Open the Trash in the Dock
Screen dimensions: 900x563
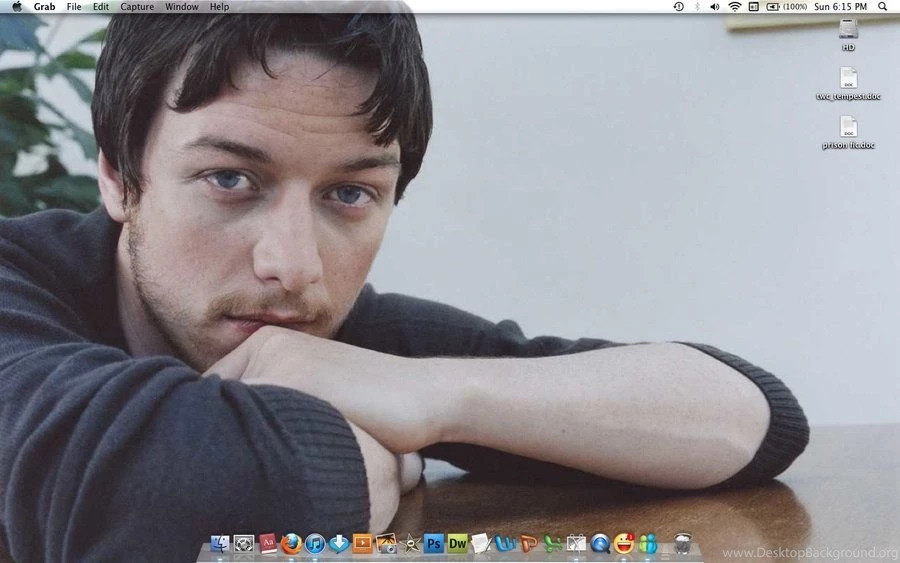(x=682, y=543)
